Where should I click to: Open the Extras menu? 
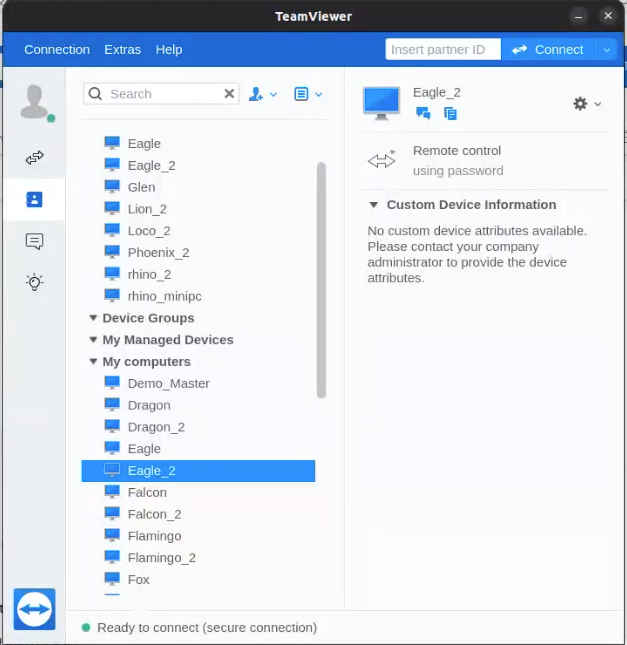pyautogui.click(x=122, y=50)
